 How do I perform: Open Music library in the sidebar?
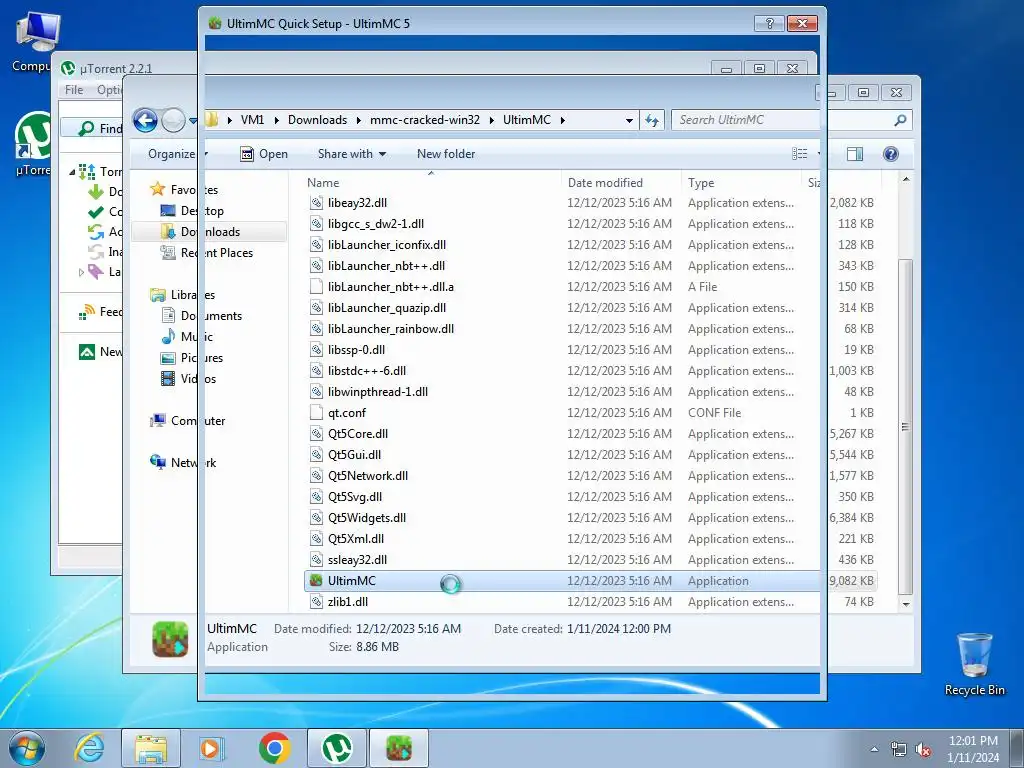coord(197,337)
